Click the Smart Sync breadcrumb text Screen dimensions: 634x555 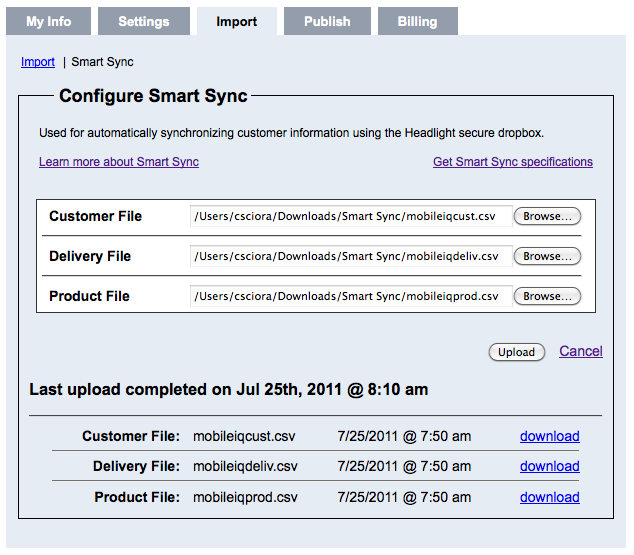click(102, 62)
